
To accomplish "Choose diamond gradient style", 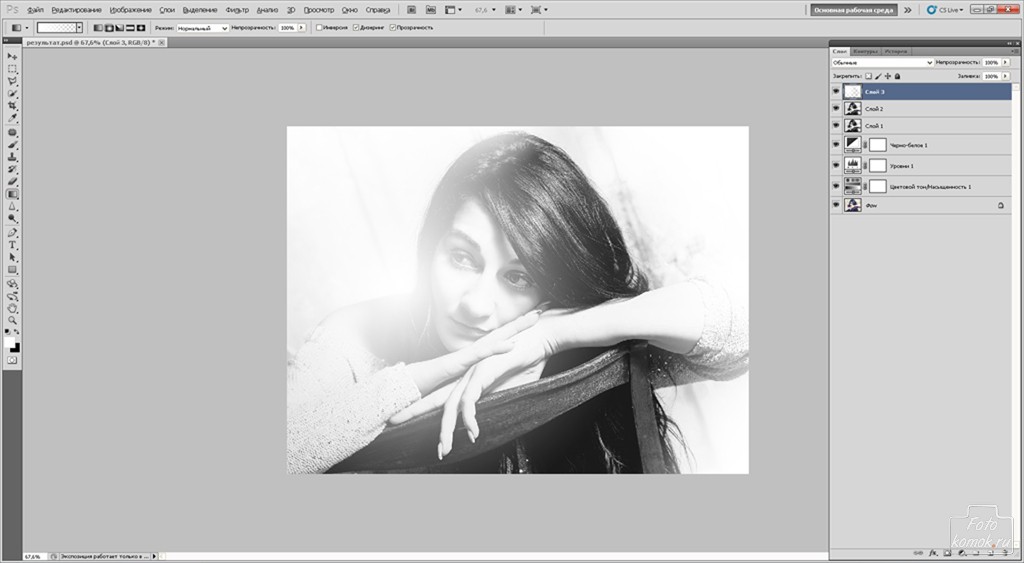I will click(x=140, y=28).
